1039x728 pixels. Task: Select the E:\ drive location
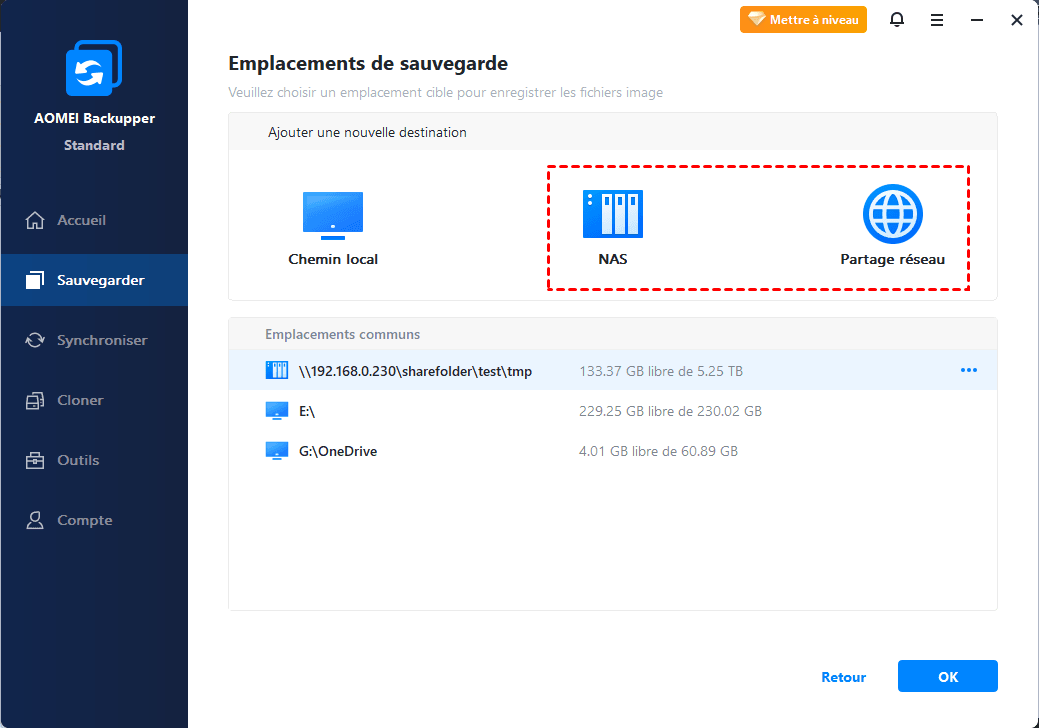point(613,411)
